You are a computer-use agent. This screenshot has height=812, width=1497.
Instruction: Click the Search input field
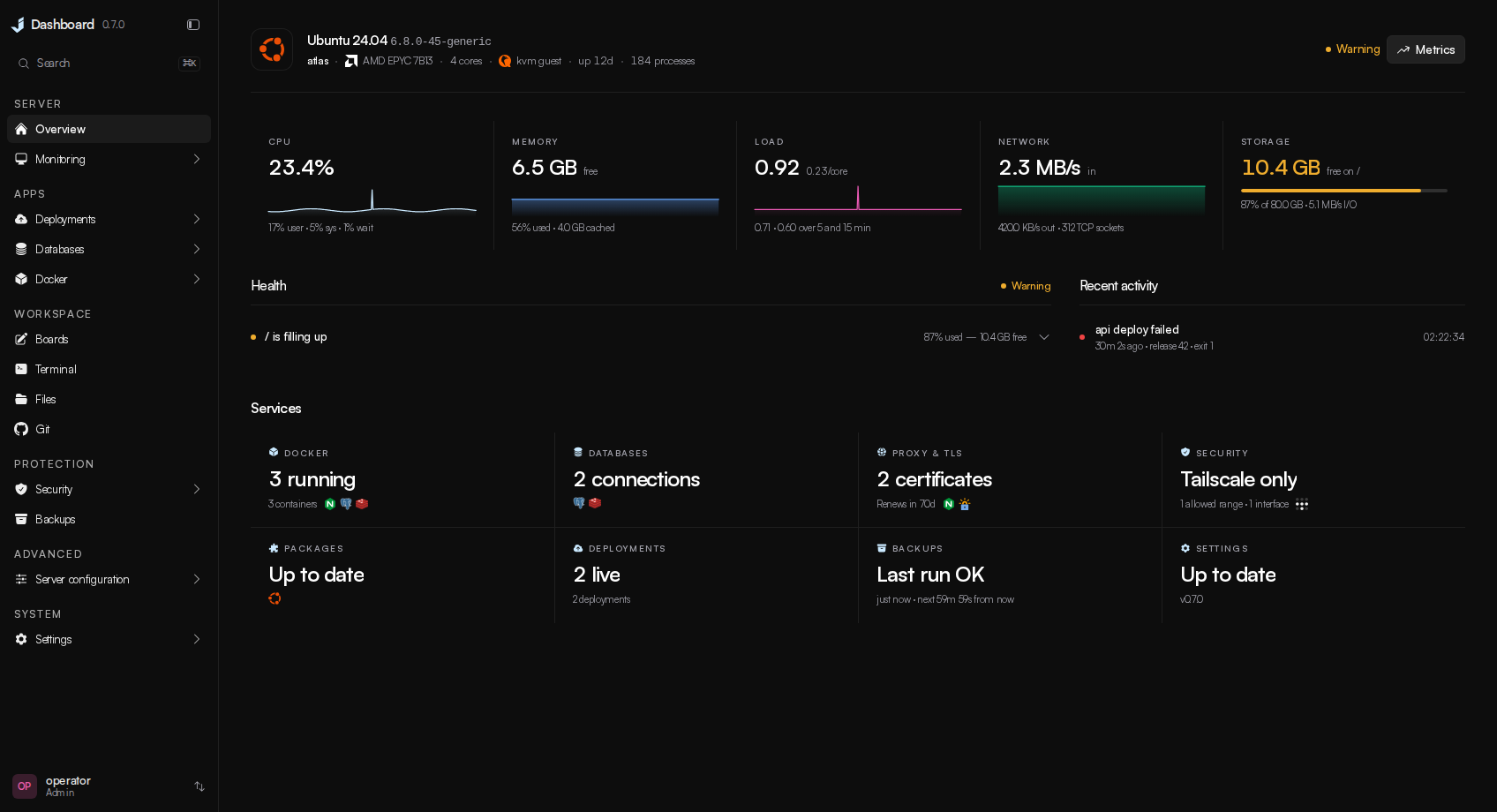pyautogui.click(x=109, y=64)
